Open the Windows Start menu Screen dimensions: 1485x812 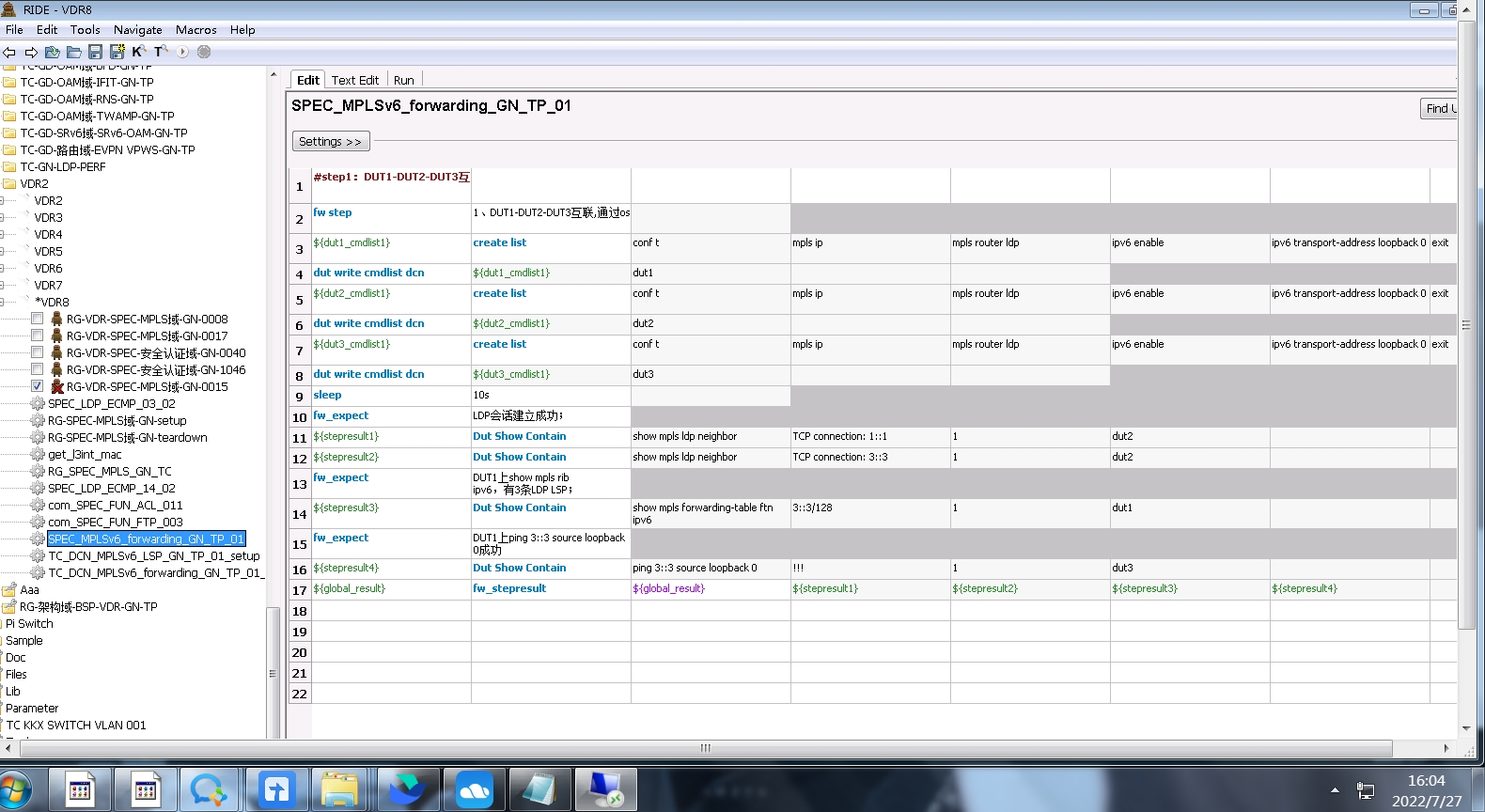(14, 789)
